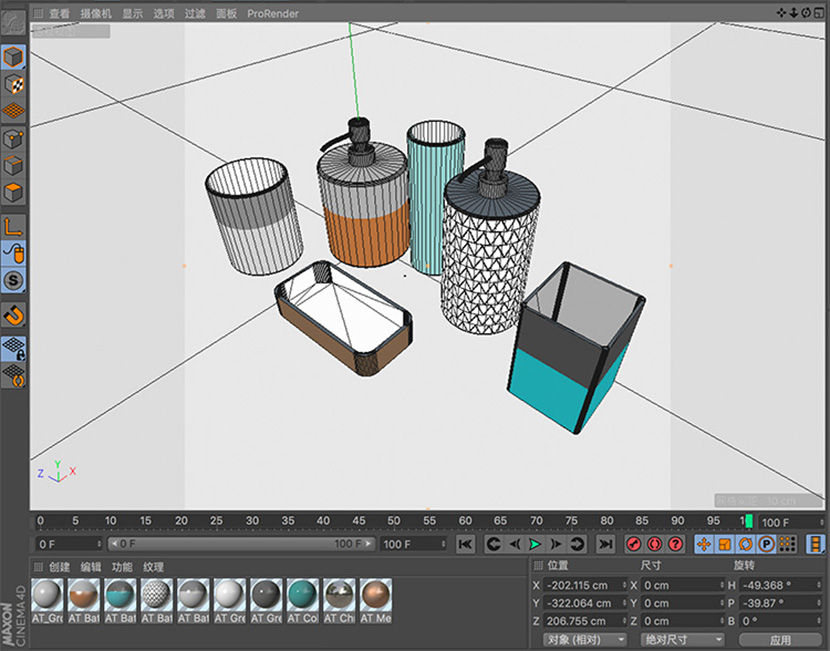The height and width of the screenshot is (651, 830).
Task: Open the 纹理 material menu
Action: point(153,567)
